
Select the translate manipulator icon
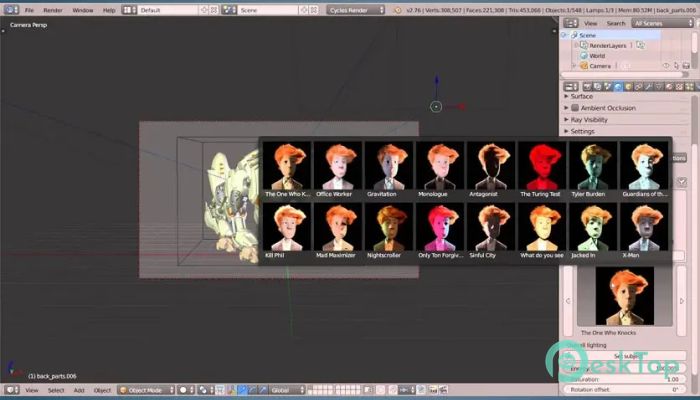coord(242,390)
